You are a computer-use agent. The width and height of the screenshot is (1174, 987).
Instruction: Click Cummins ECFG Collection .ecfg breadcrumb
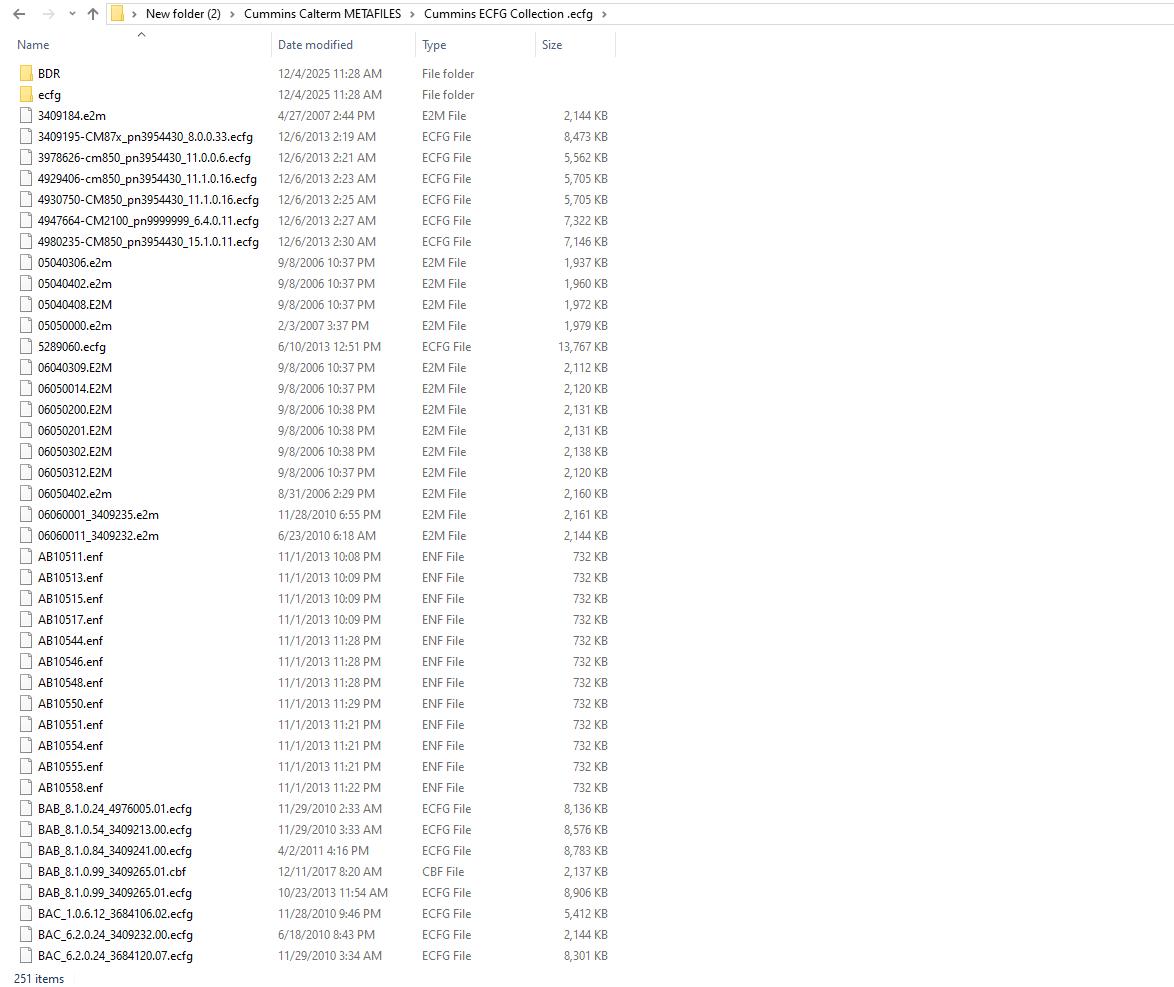click(508, 13)
